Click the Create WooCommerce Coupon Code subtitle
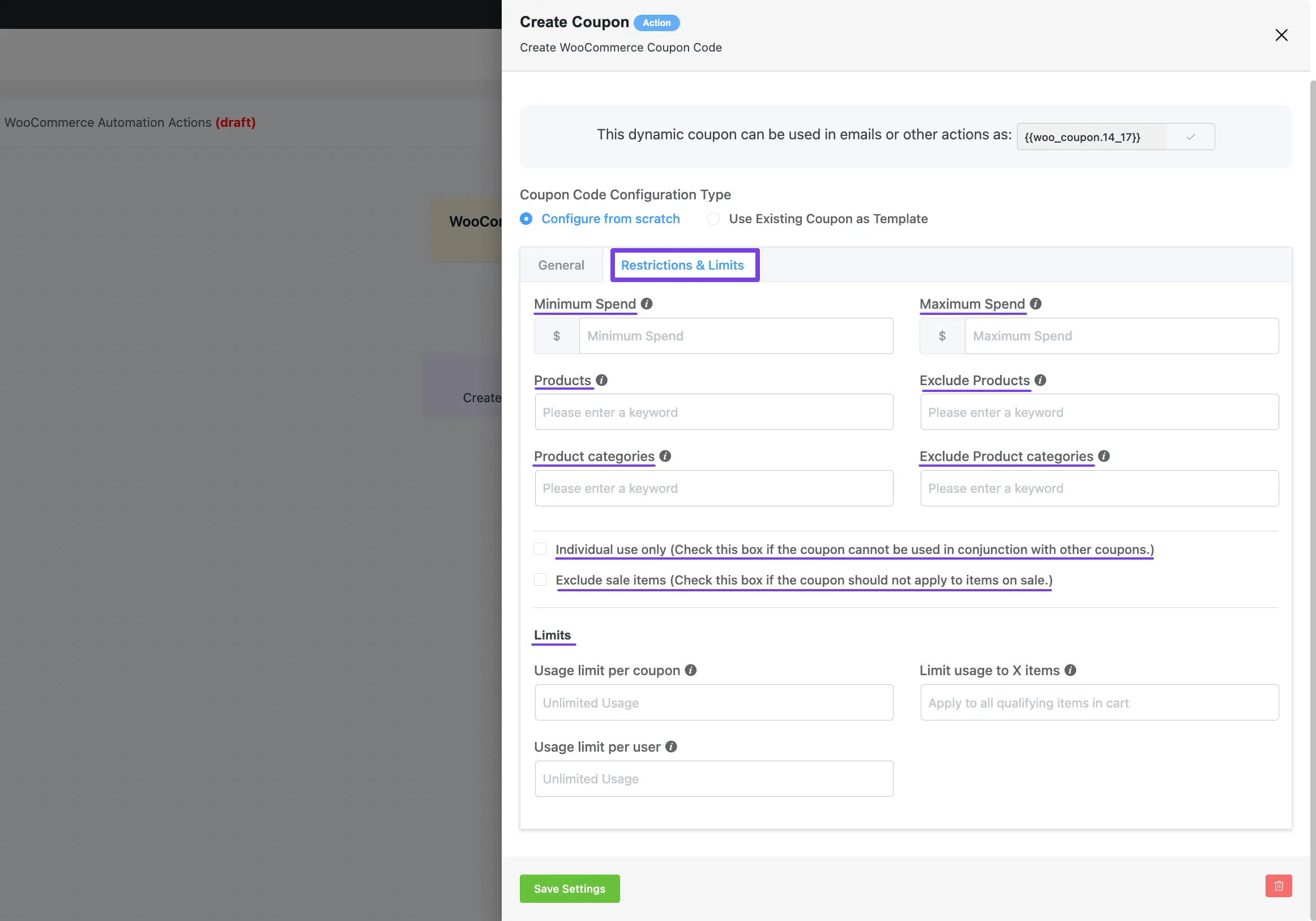 point(621,48)
